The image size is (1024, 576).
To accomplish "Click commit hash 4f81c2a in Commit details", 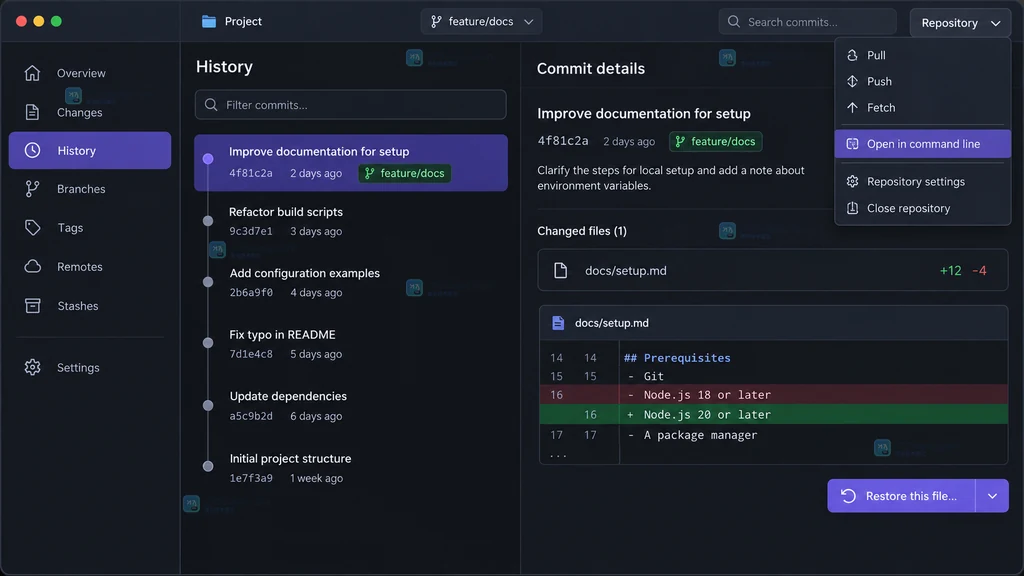I will [563, 141].
